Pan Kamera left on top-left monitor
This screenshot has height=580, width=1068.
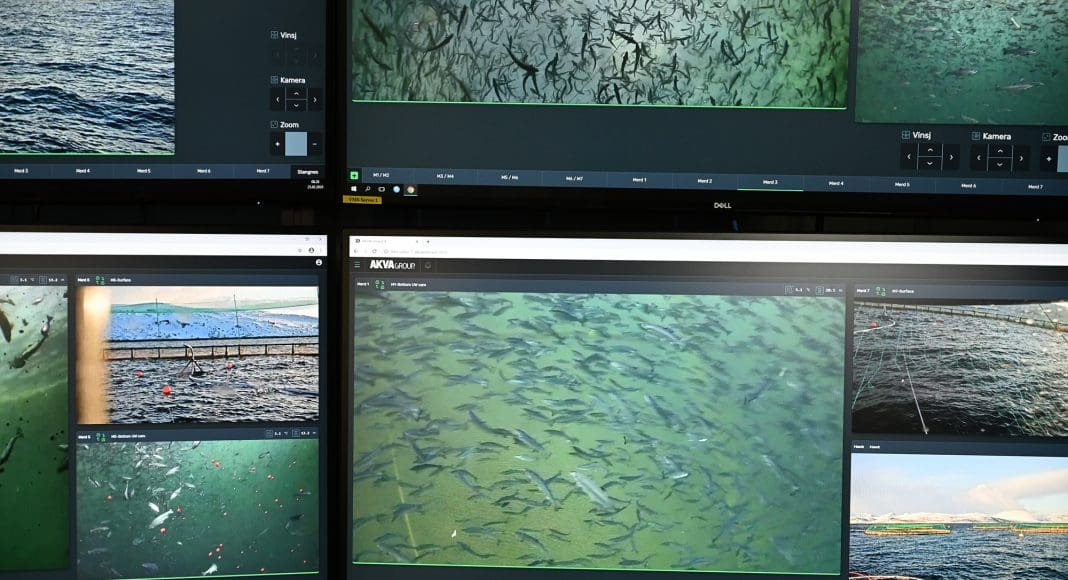click(277, 99)
